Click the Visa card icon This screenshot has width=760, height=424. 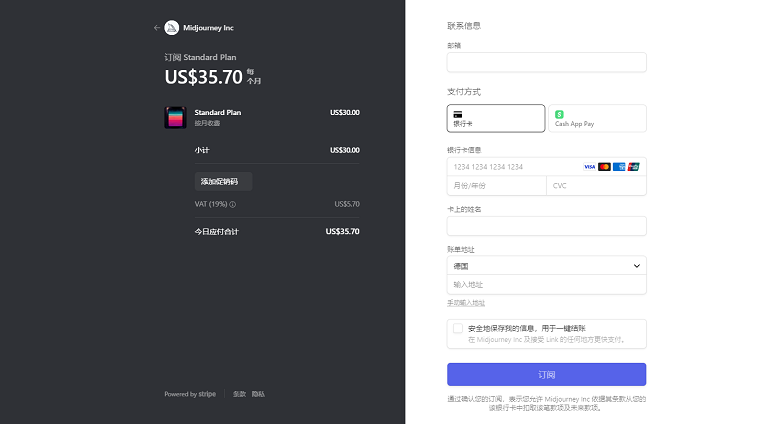589,167
